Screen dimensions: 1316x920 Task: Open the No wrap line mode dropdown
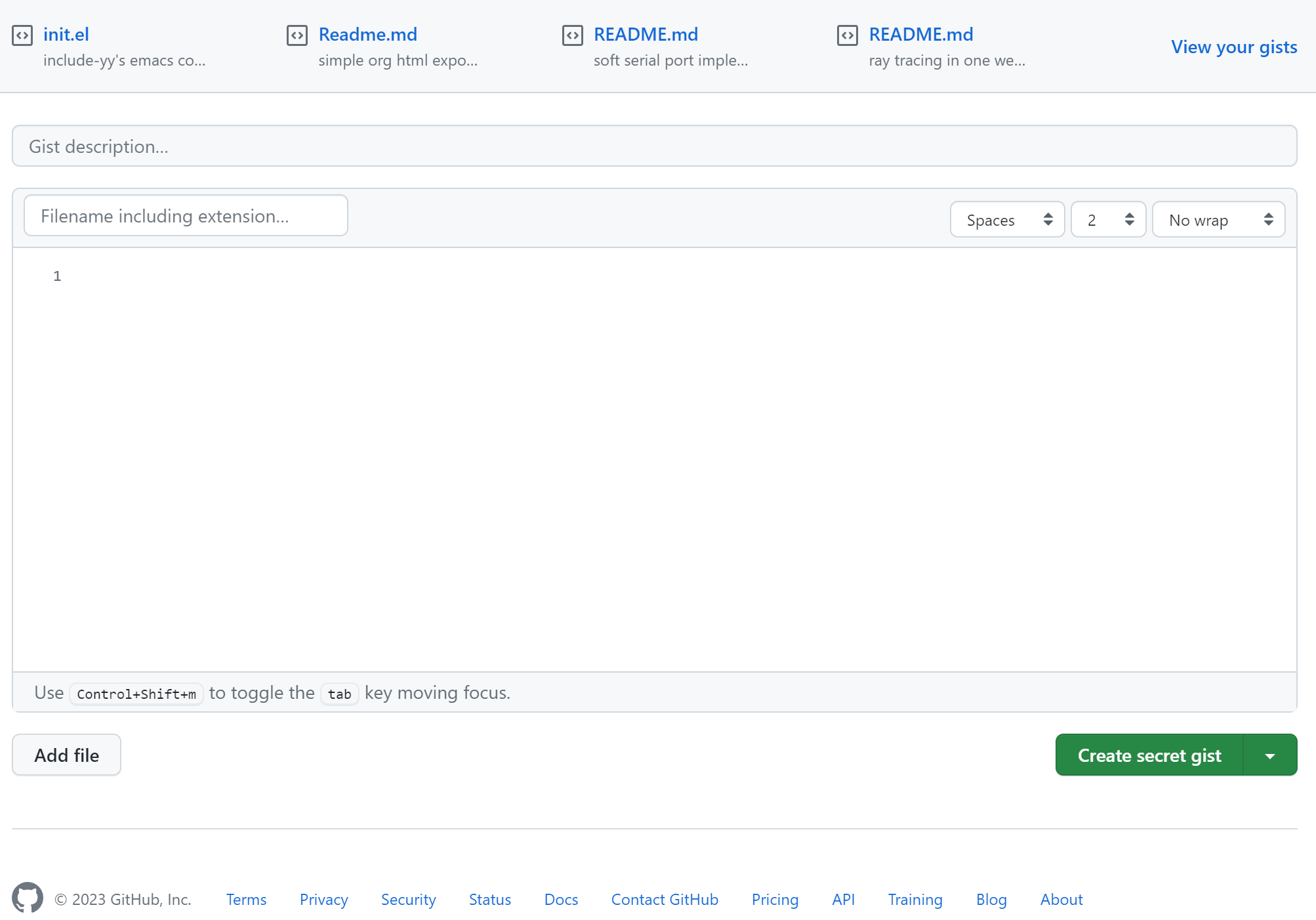[1218, 220]
